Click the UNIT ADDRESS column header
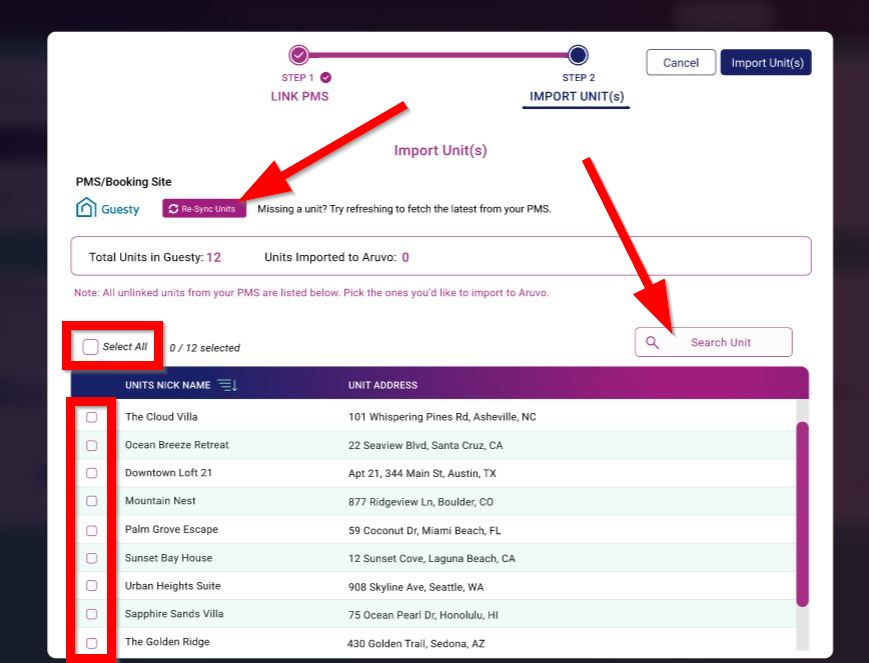The width and height of the screenshot is (869, 663). (382, 385)
